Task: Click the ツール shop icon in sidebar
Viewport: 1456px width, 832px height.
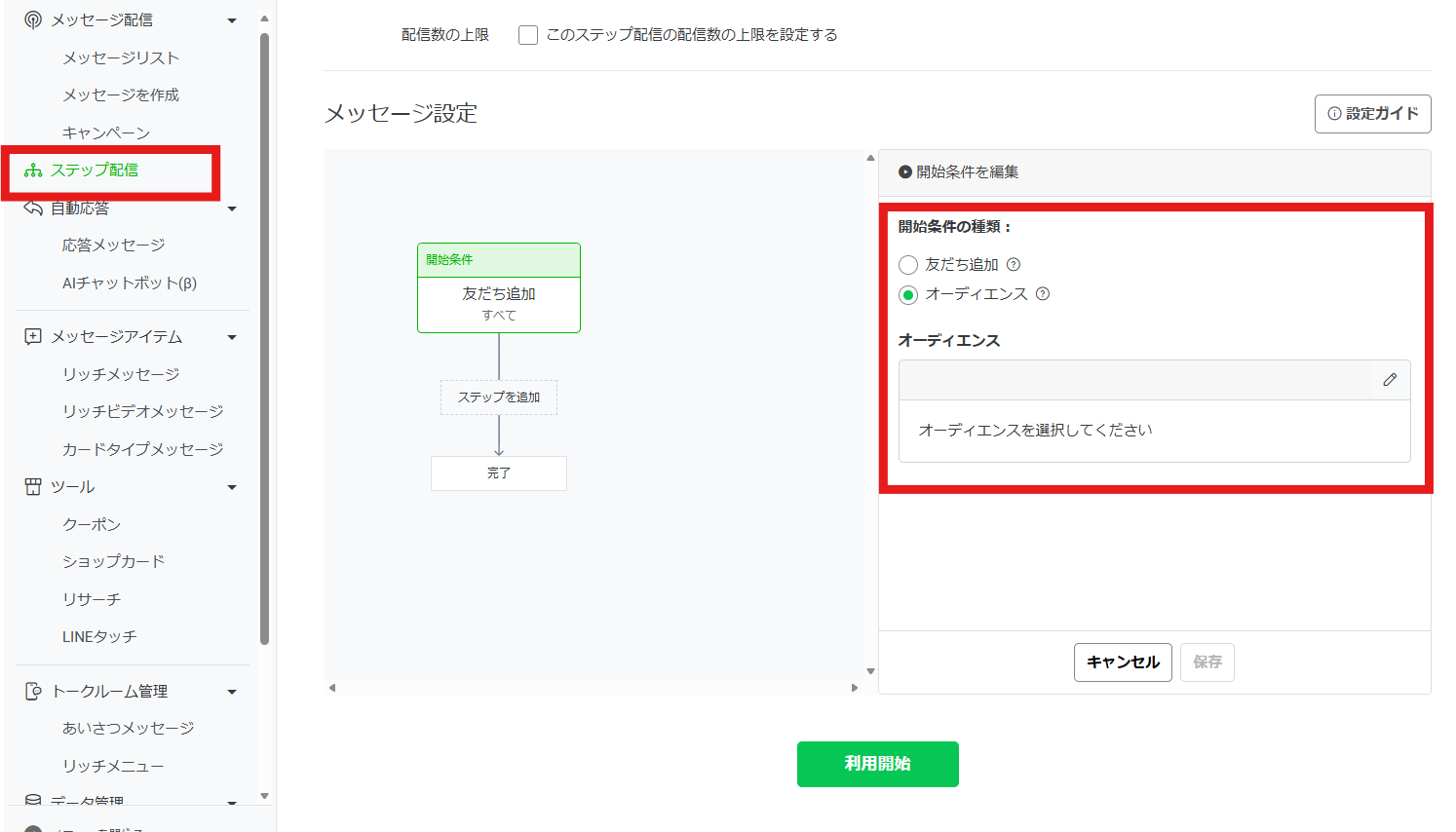Action: click(x=33, y=486)
